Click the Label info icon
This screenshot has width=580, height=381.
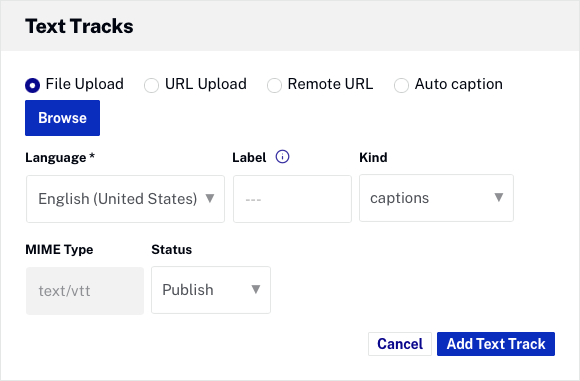click(282, 157)
